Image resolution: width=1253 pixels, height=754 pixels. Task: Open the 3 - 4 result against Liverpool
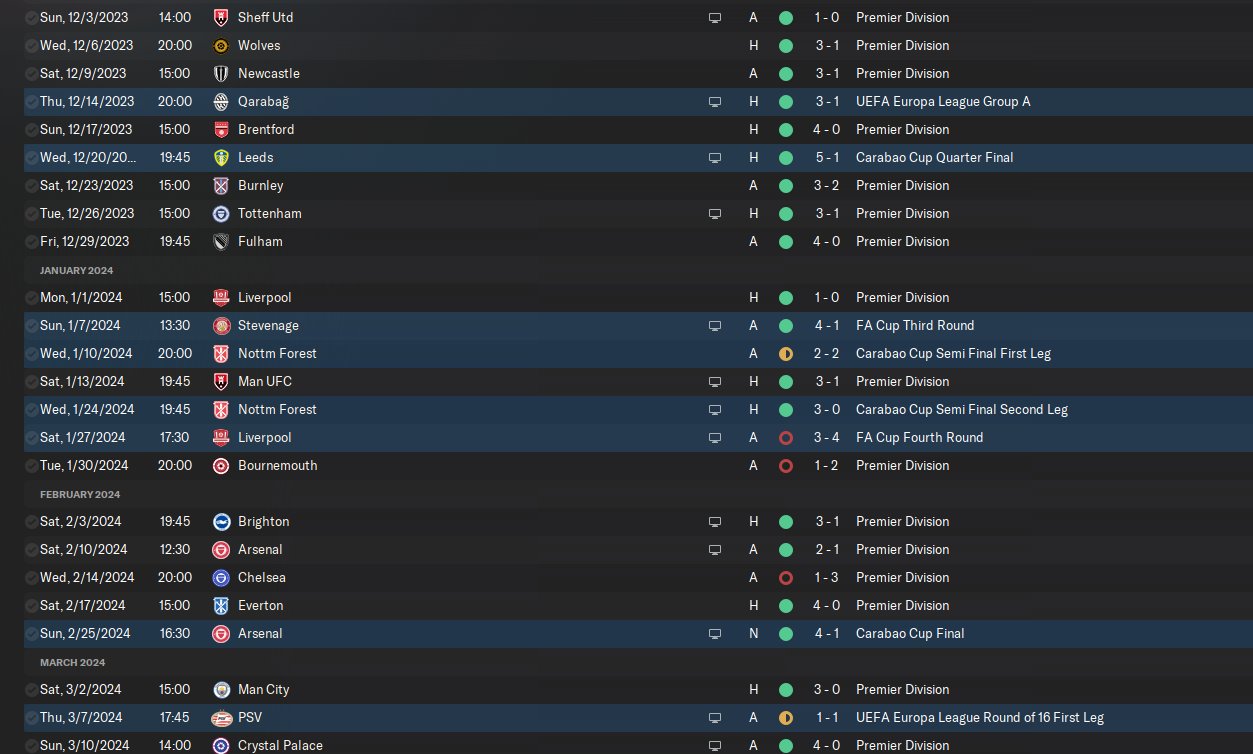826,437
